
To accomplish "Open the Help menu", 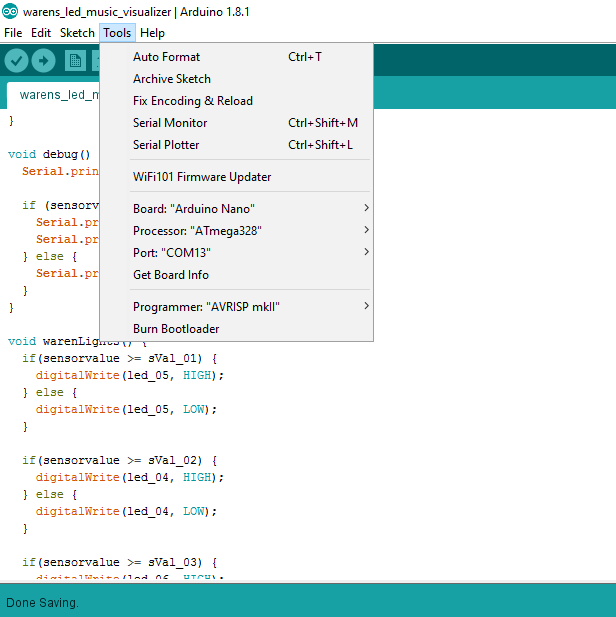I will coord(152,33).
